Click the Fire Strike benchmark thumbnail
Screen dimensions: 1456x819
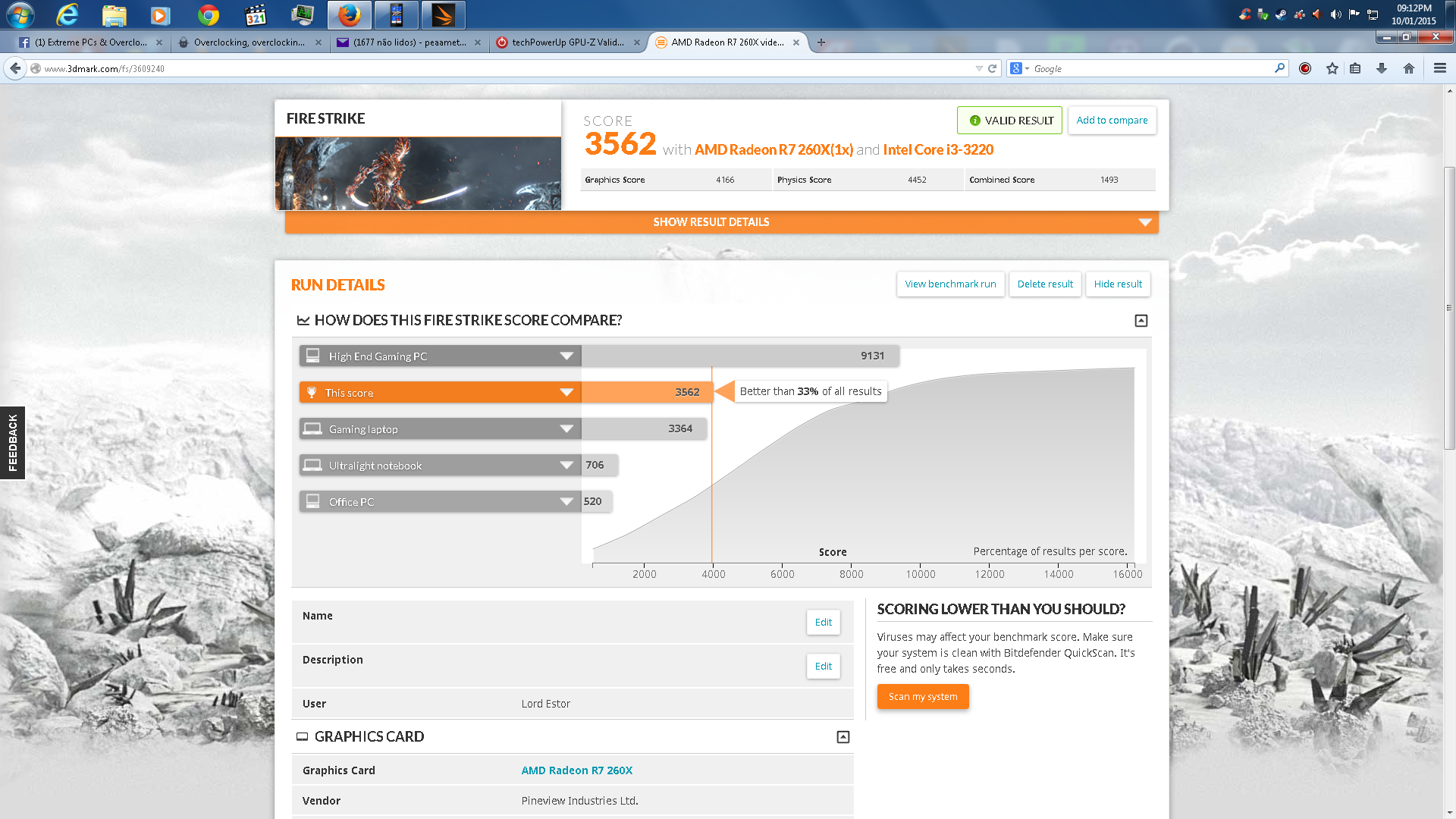click(418, 174)
